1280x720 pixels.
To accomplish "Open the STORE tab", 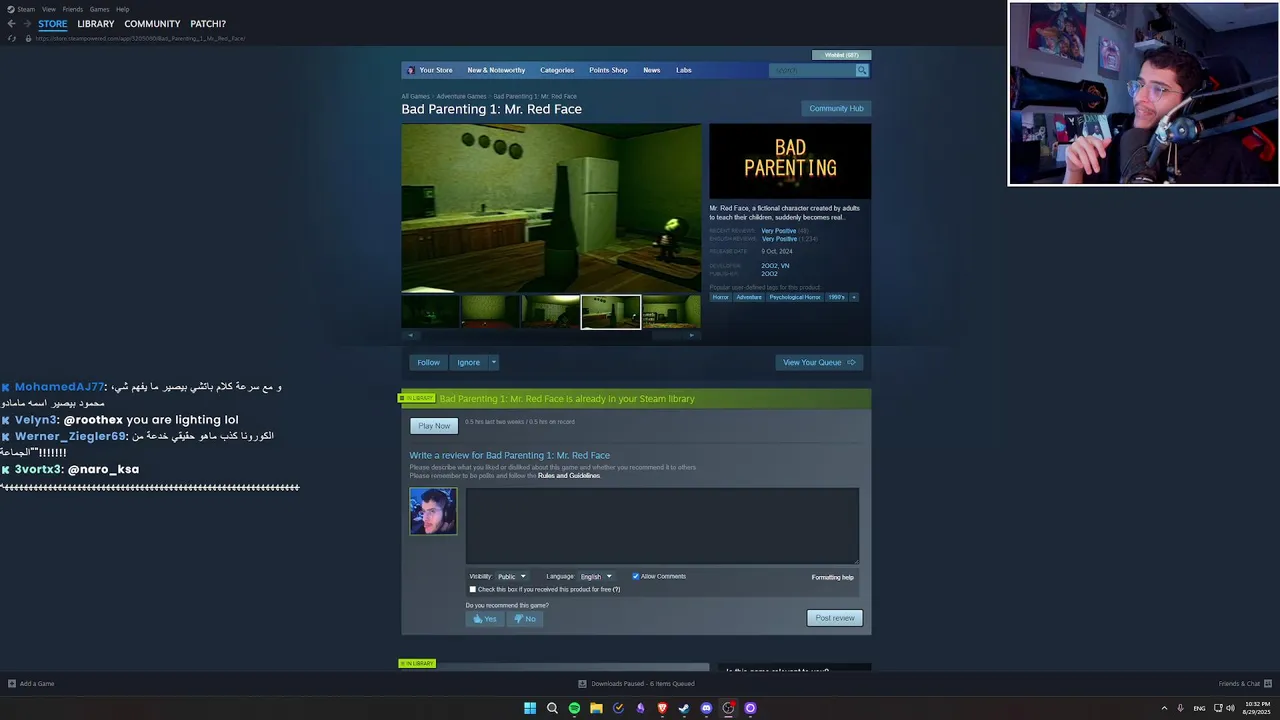I will click(x=53, y=24).
